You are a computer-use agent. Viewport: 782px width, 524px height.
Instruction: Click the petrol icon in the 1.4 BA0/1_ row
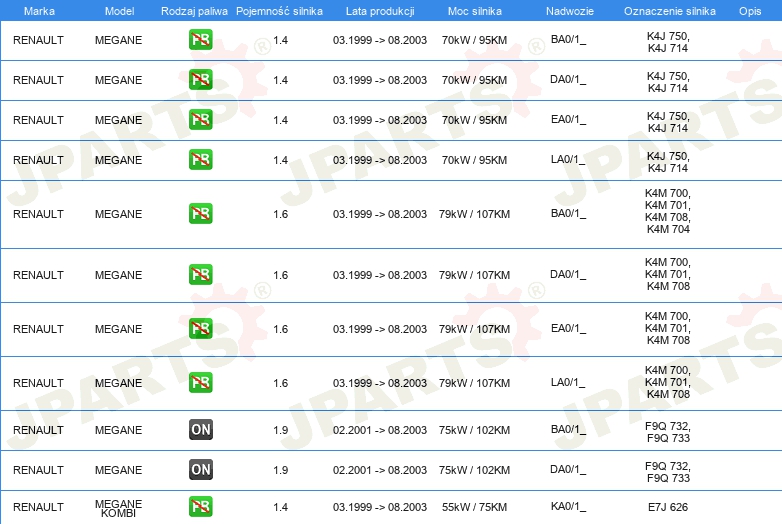pyautogui.click(x=201, y=40)
